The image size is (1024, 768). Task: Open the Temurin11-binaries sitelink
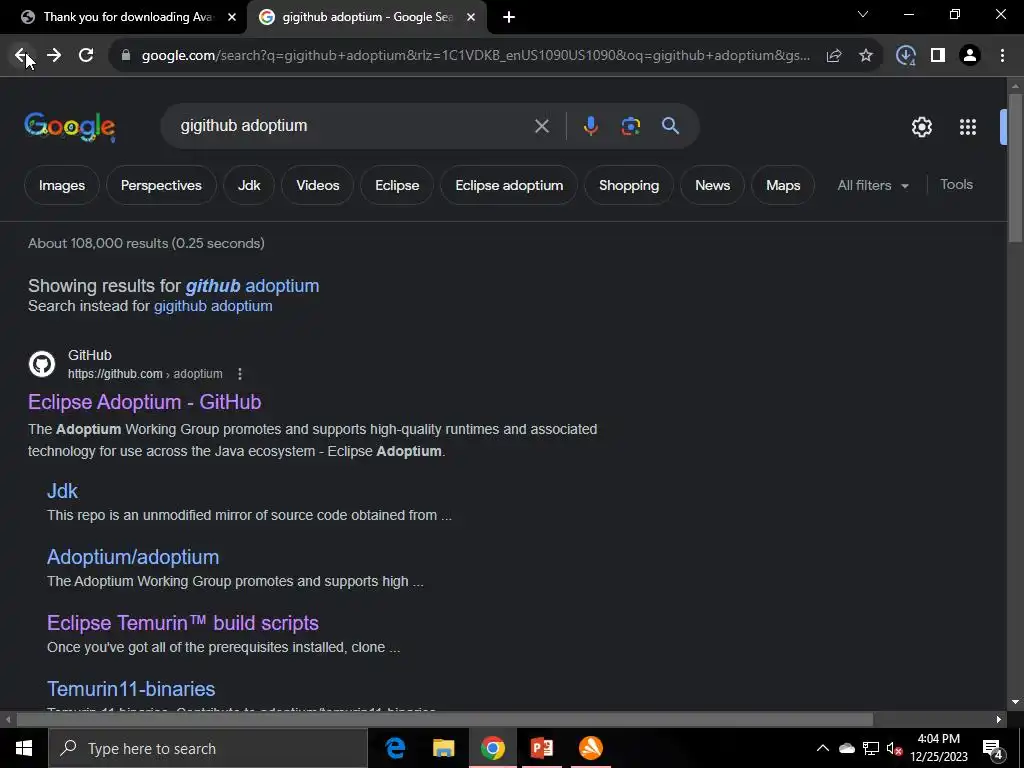coord(131,689)
